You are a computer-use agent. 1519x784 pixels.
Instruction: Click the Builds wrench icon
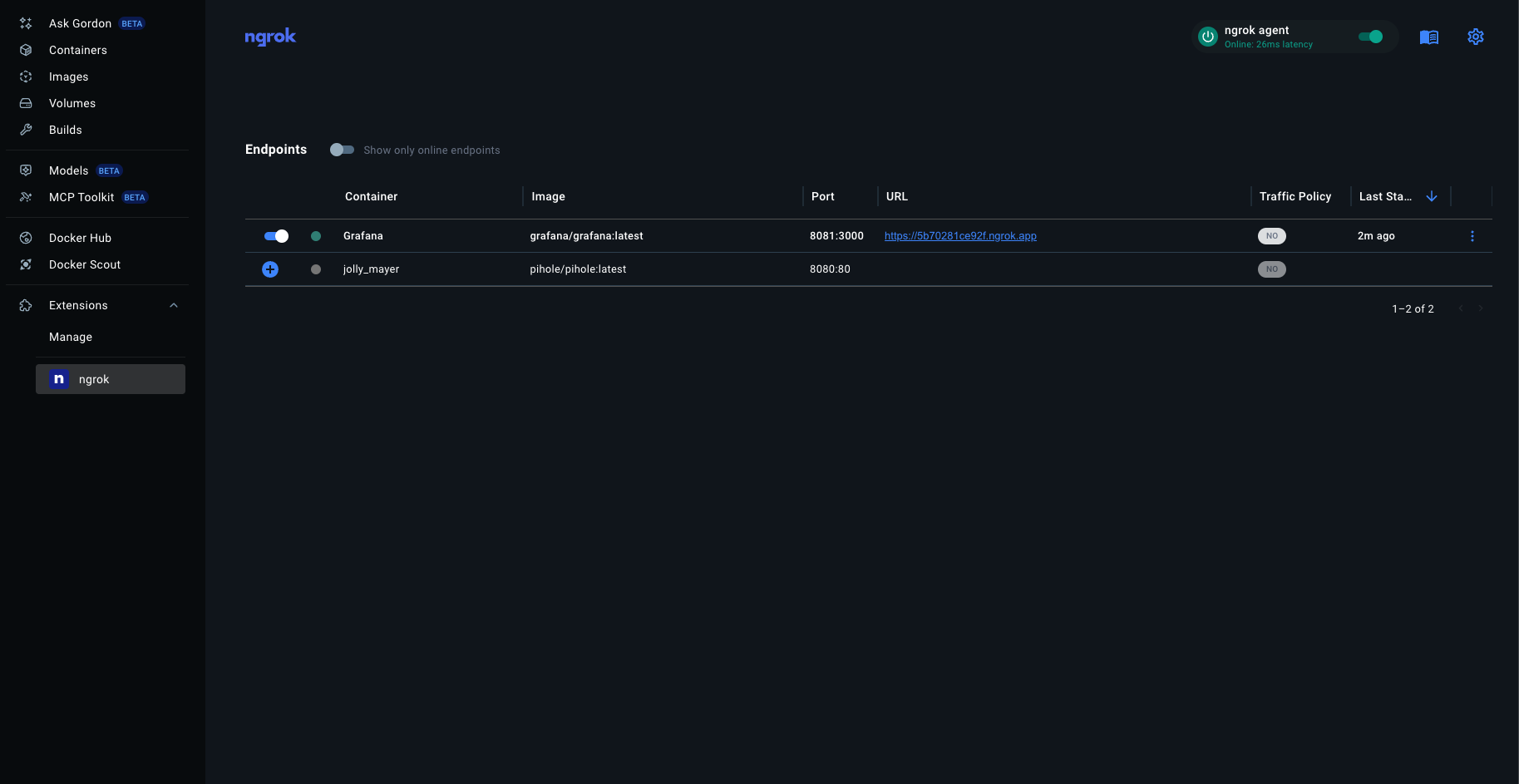coord(26,130)
